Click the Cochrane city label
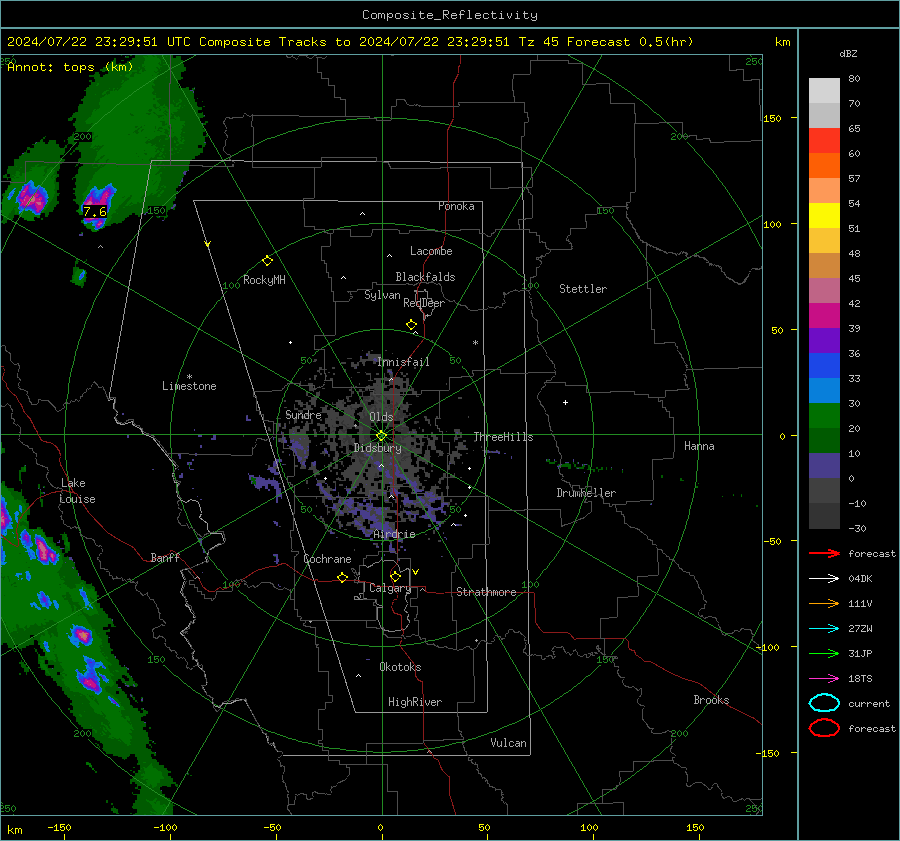 (x=327, y=559)
